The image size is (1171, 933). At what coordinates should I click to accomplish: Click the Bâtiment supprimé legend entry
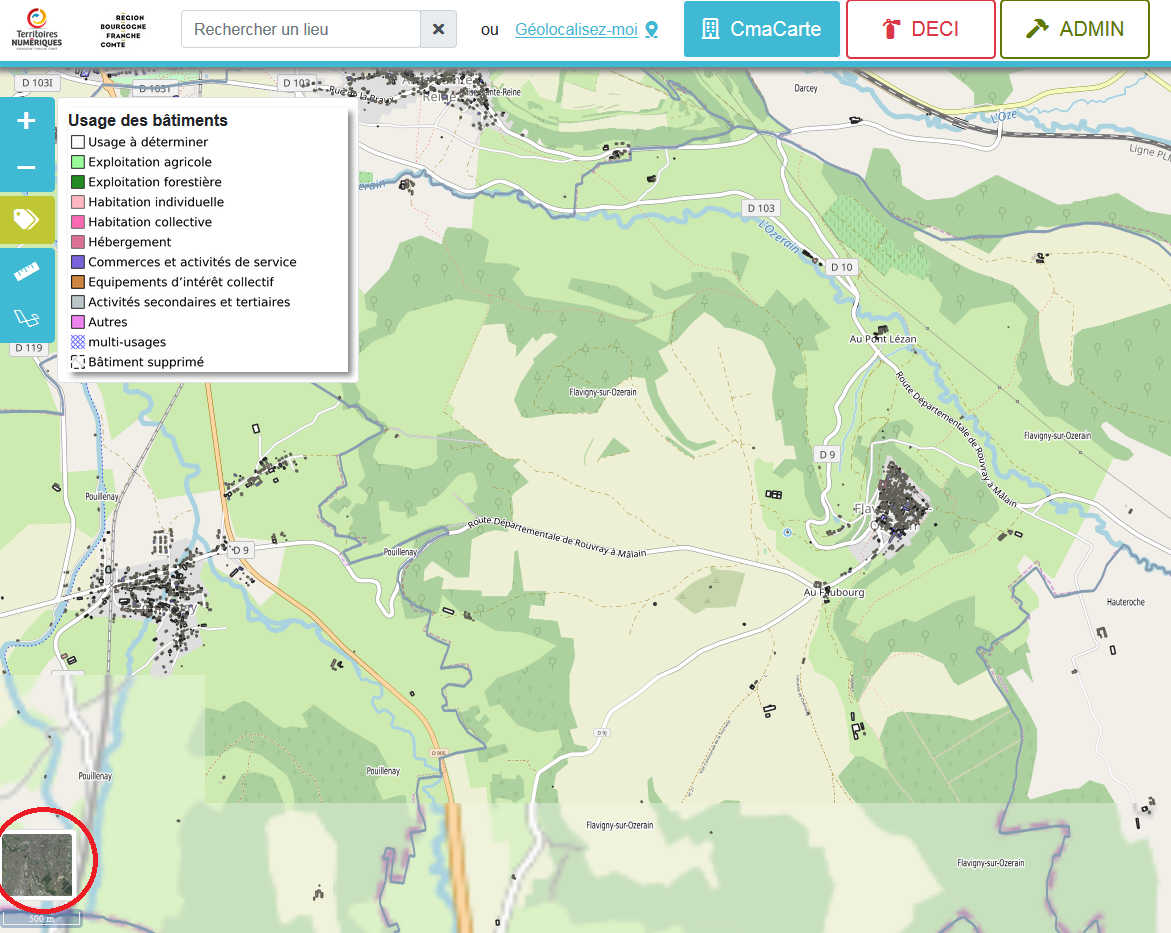145,362
